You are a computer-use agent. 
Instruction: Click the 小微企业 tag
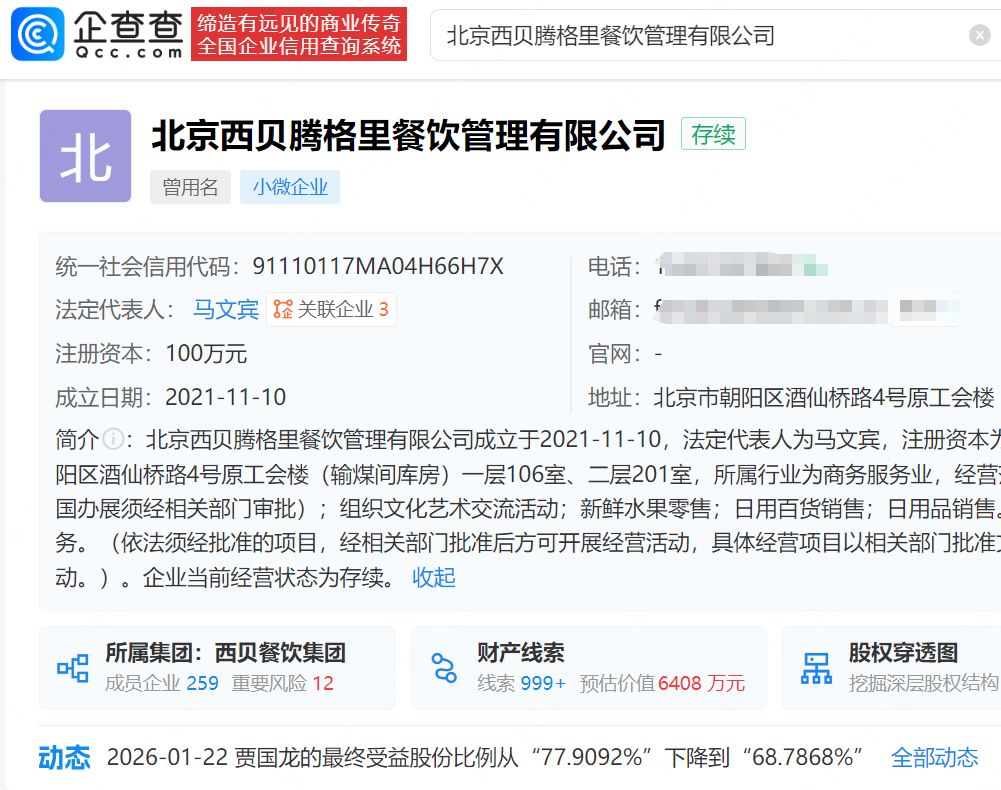point(290,187)
